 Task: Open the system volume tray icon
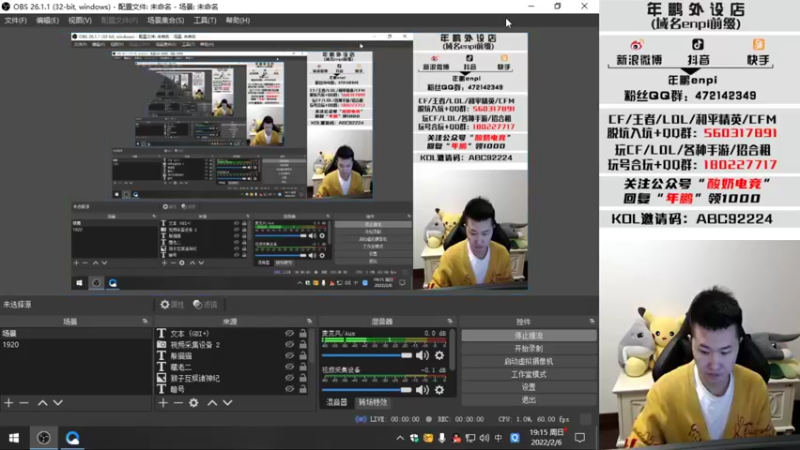click(x=484, y=438)
